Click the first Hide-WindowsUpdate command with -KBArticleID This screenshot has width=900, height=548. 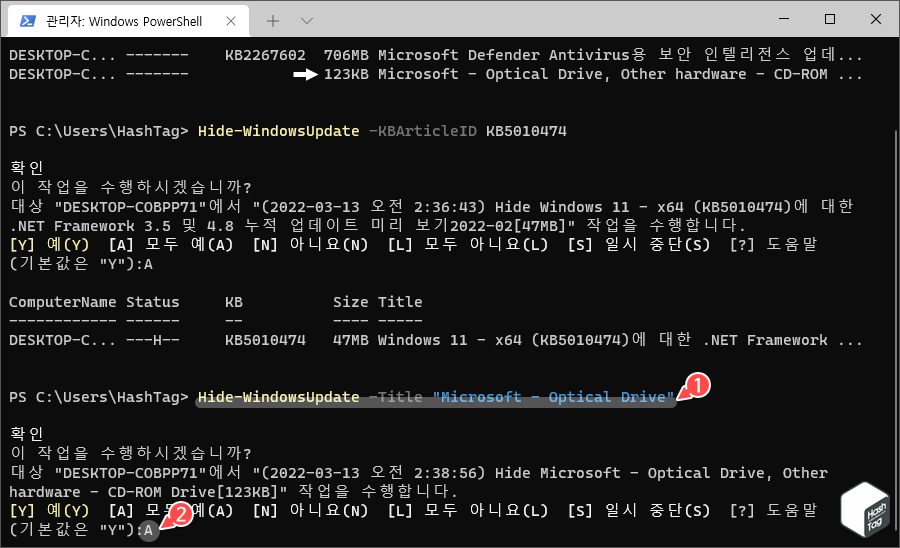[382, 131]
